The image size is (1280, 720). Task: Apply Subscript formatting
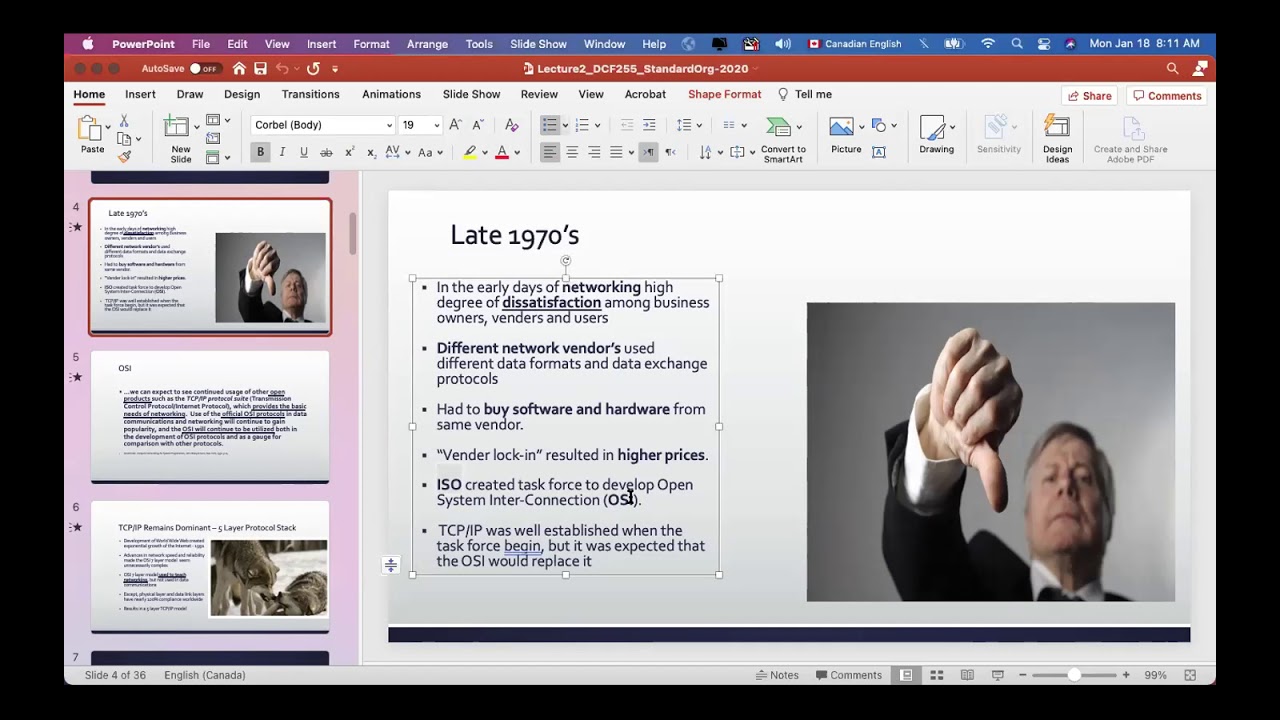(x=371, y=152)
